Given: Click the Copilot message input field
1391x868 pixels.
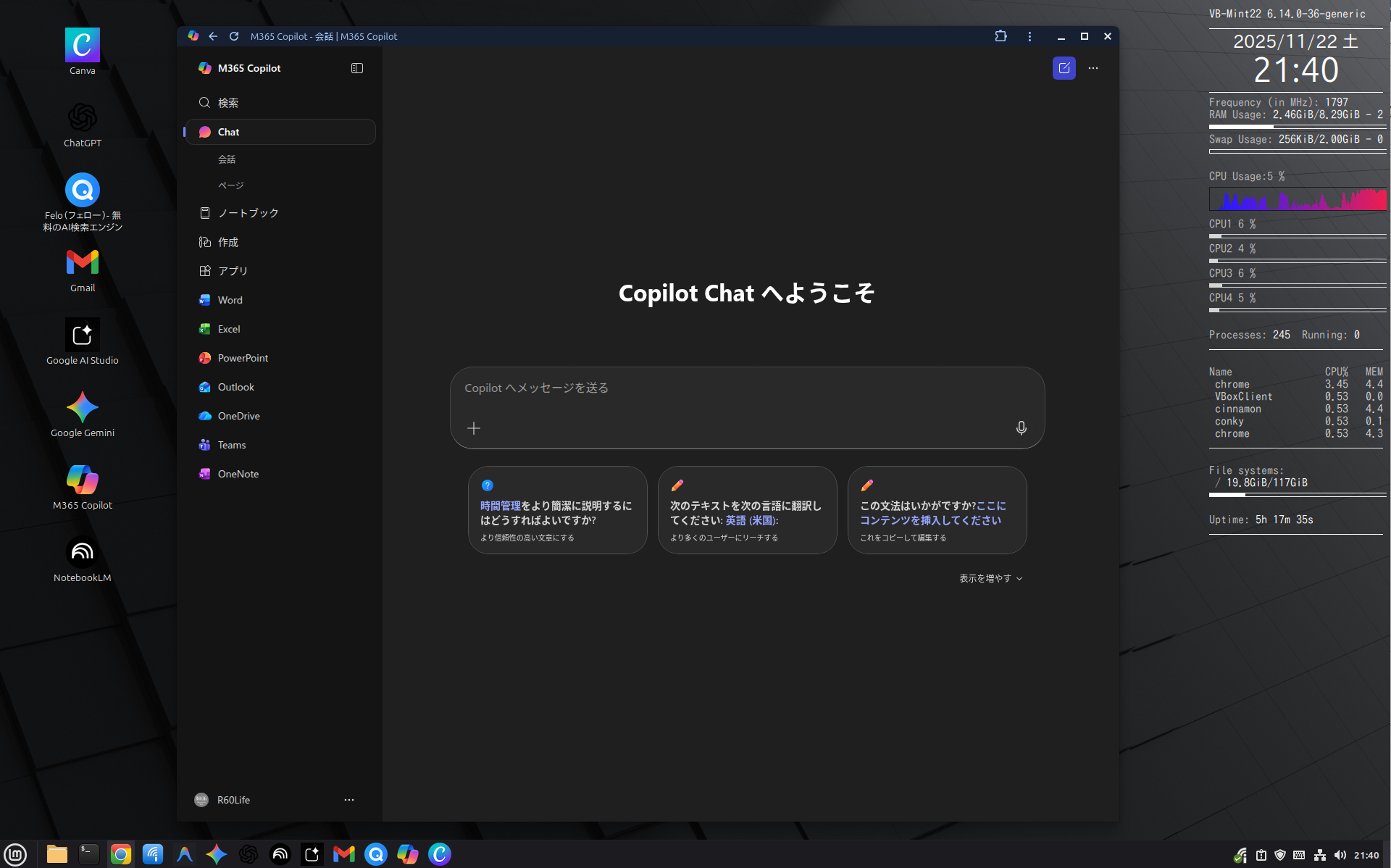Looking at the screenshot, I should click(x=746, y=388).
